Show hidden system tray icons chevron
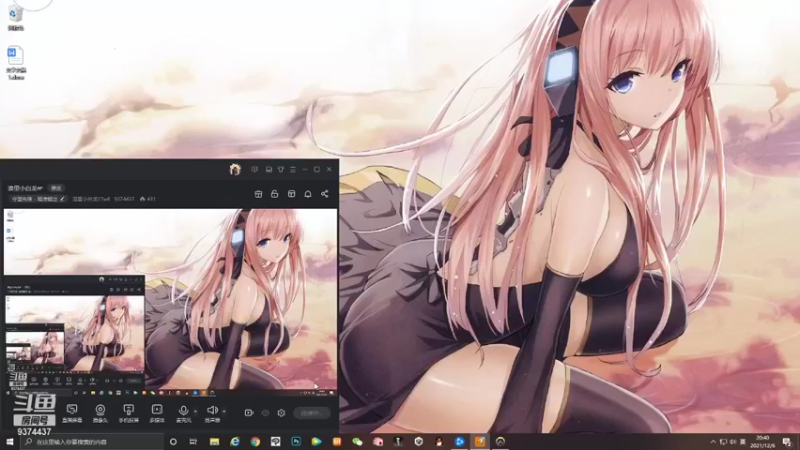The height and width of the screenshot is (450, 800). tap(713, 442)
